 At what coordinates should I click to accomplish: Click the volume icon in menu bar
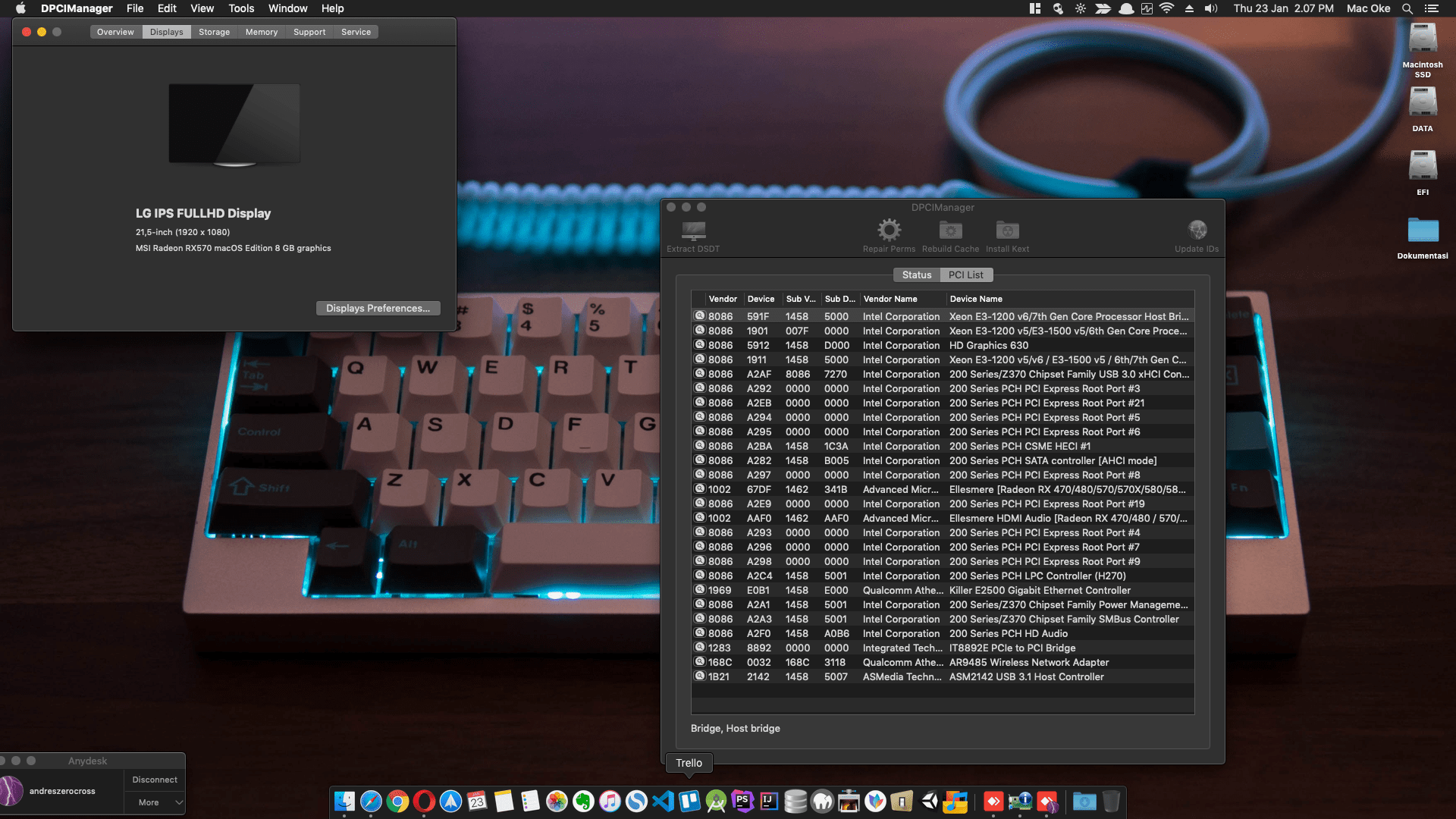click(x=1211, y=8)
